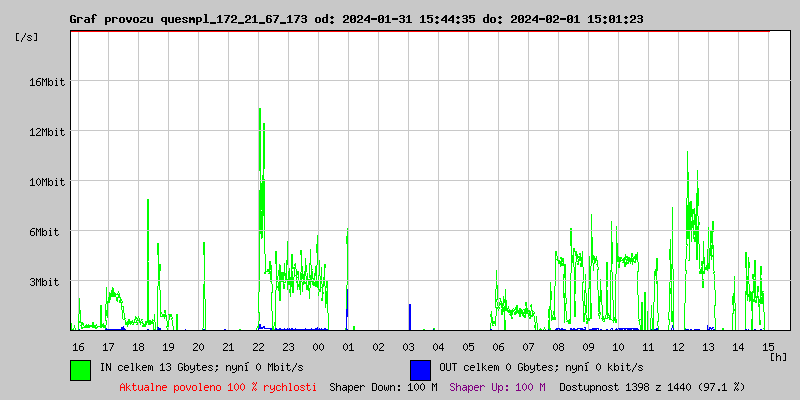Viewport: 800px width, 400px height.
Task: Click the blue OUT spike at 03 hours
Action: 410,317
